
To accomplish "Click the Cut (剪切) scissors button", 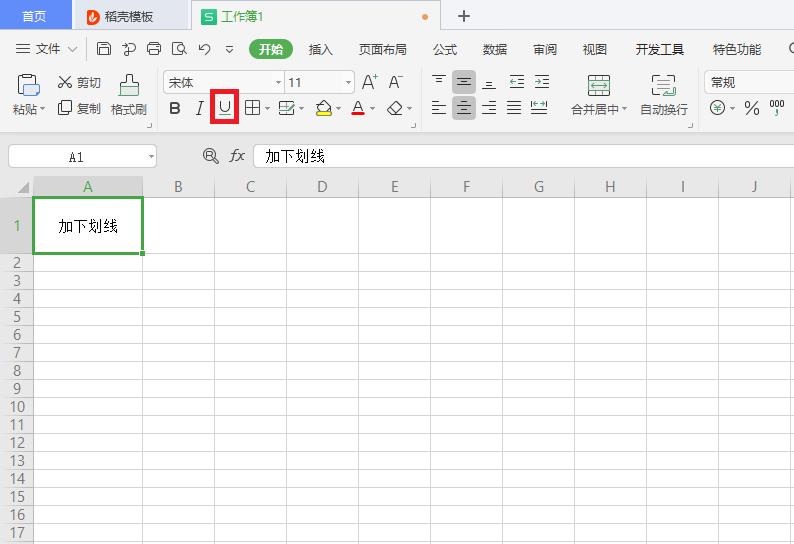I will point(79,82).
